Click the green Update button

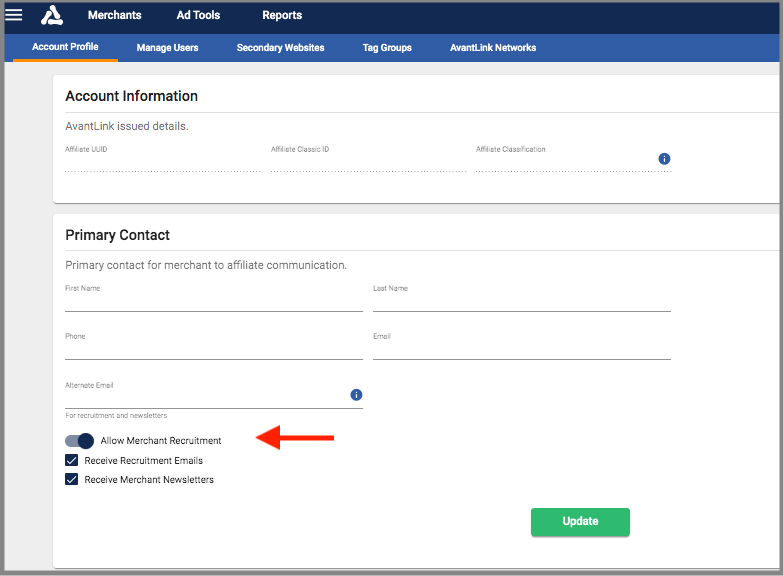[x=580, y=522]
